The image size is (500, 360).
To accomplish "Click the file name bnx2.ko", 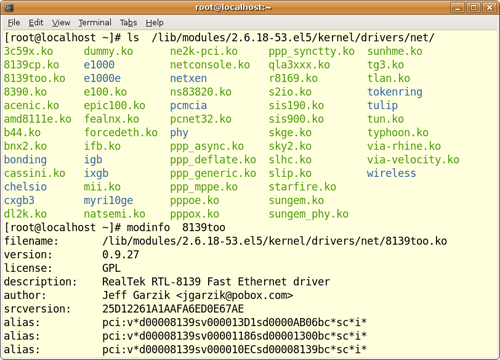I will [x=25, y=146].
